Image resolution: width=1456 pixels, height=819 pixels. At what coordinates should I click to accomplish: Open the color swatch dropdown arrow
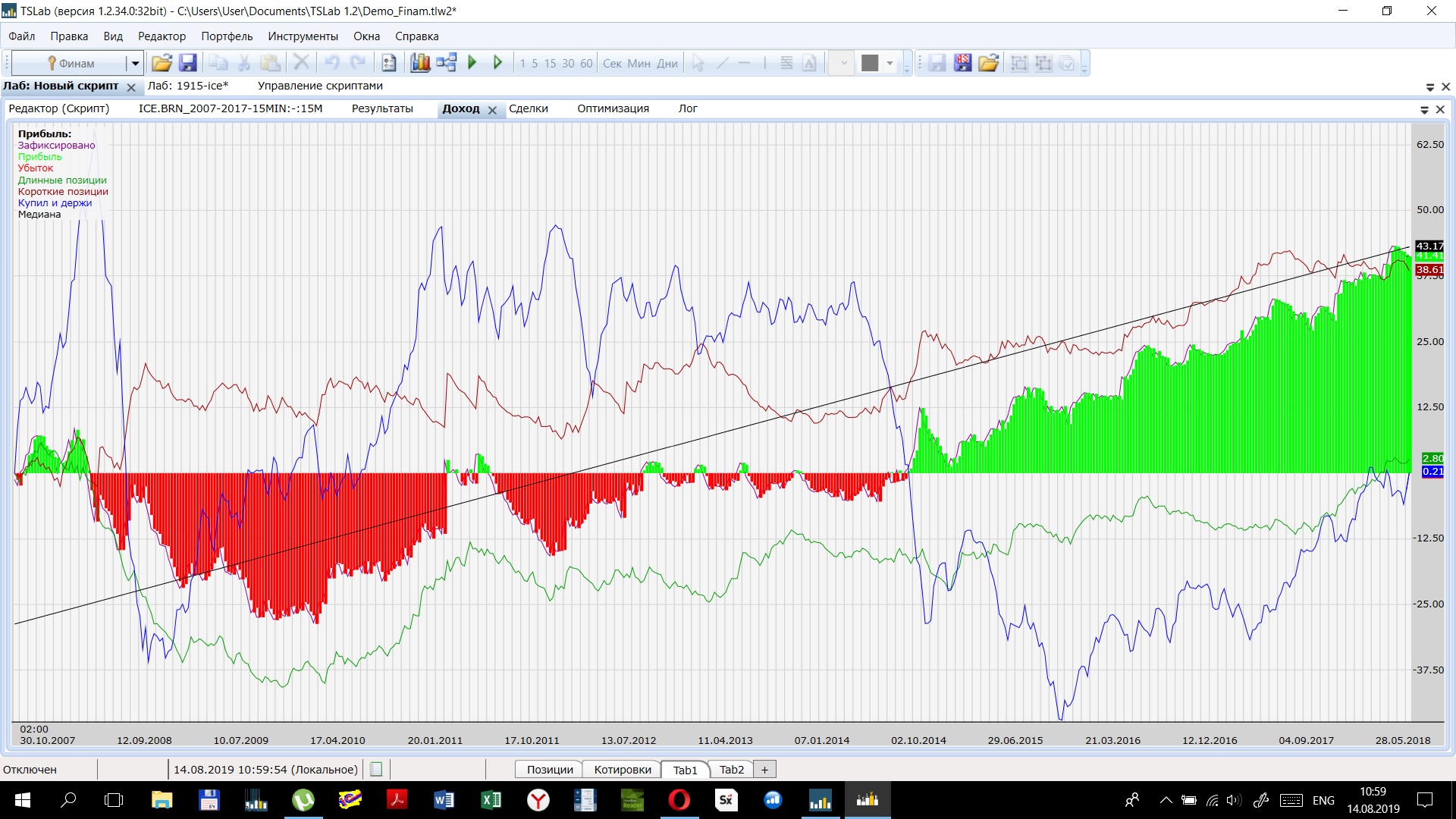pos(890,64)
